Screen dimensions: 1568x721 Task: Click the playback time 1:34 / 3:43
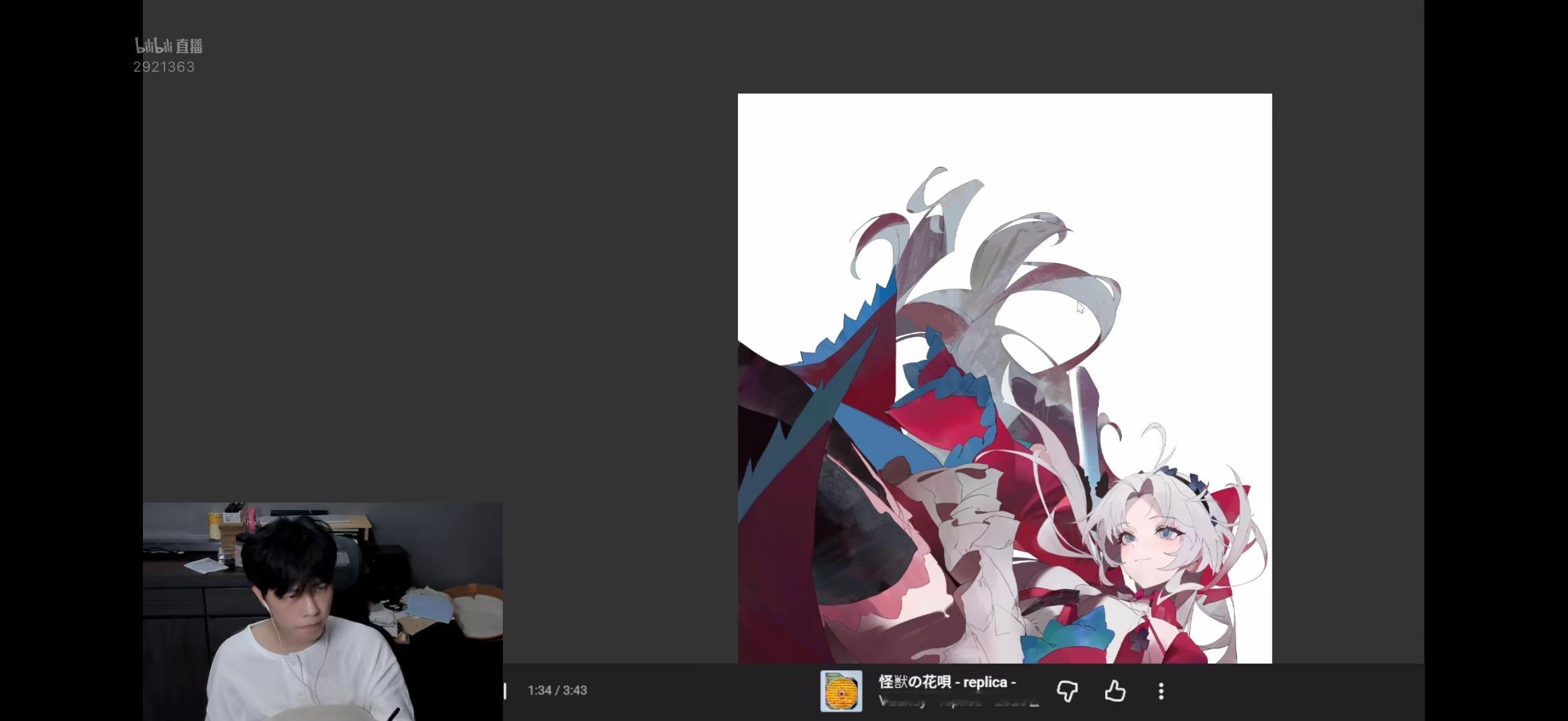point(557,691)
